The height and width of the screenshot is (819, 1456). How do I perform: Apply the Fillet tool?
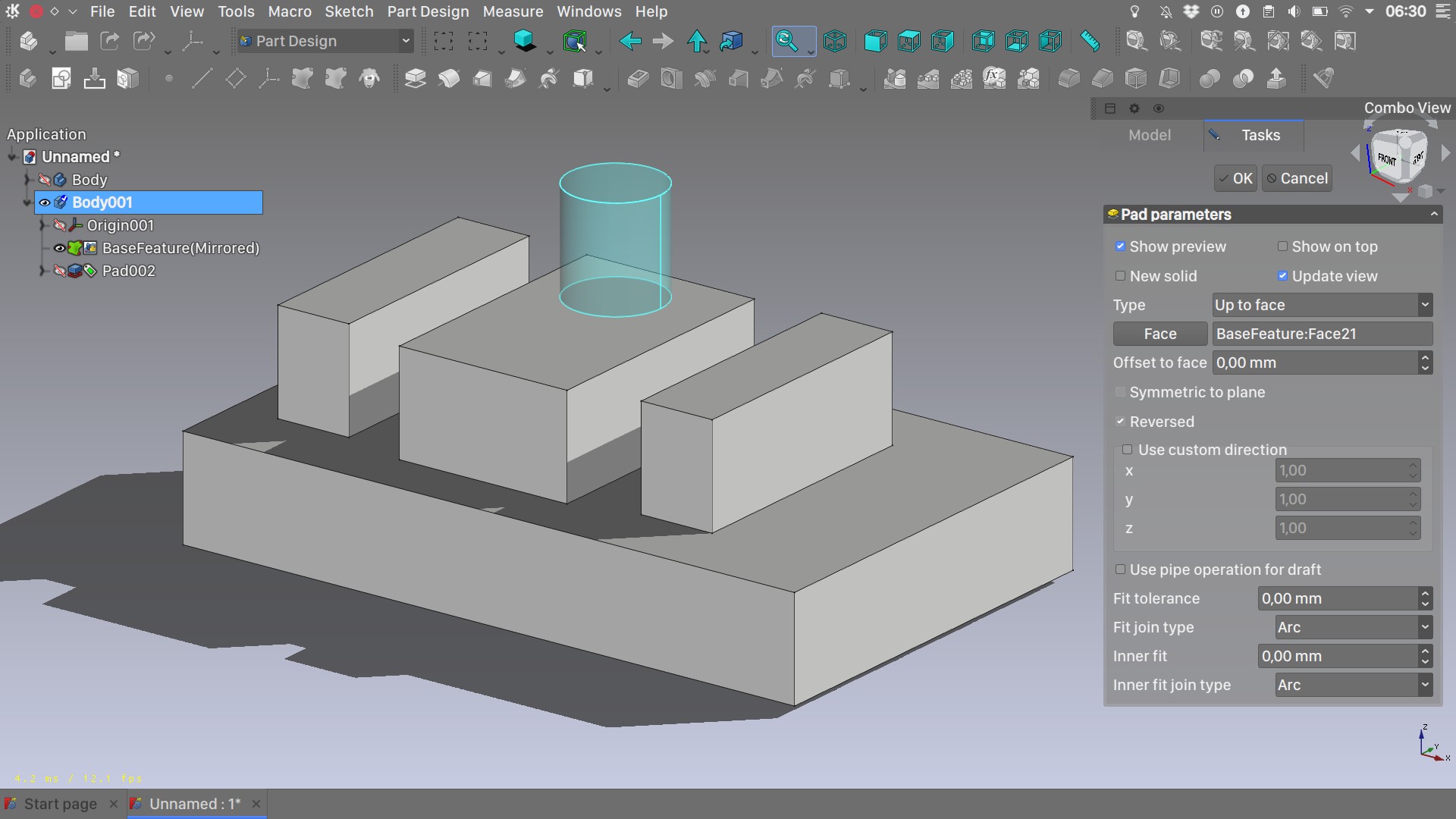1068,78
